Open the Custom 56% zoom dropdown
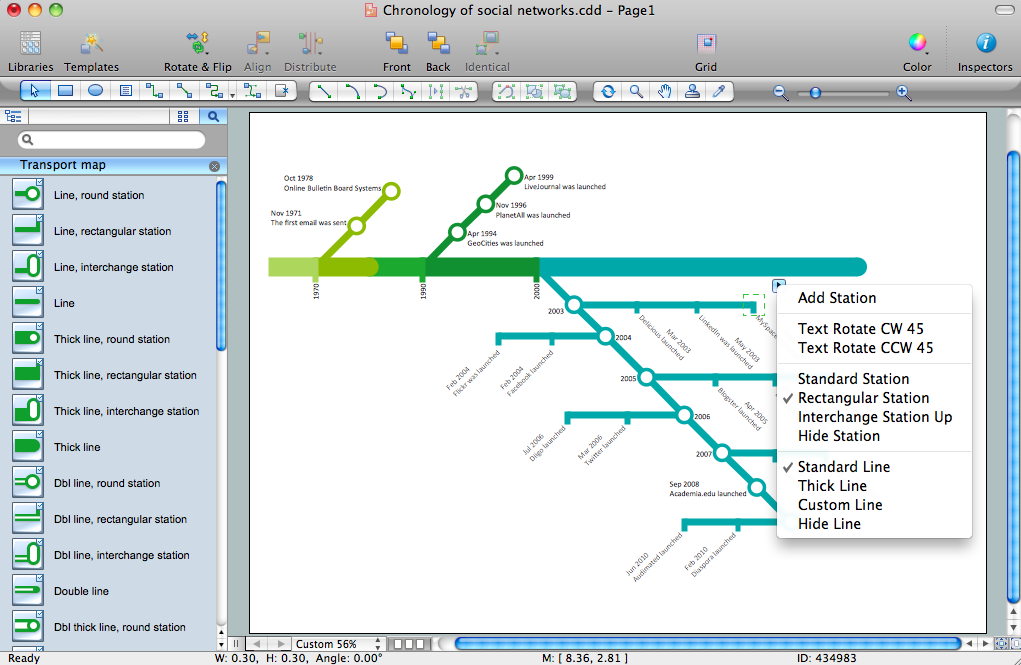 pyautogui.click(x=337, y=644)
